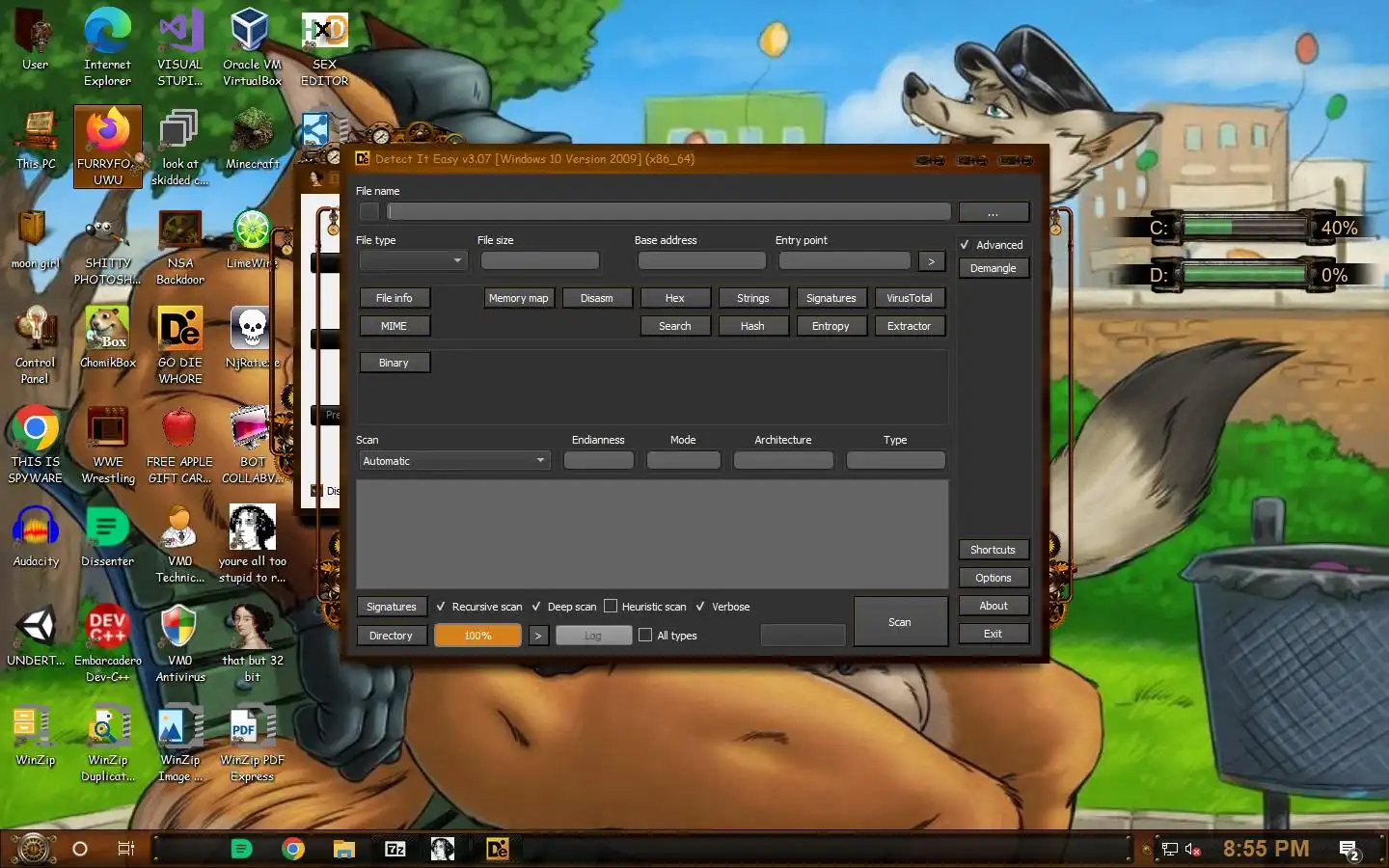Open the Dissenter desktop icon
The width and height of the screenshot is (1389, 868).
tap(107, 536)
